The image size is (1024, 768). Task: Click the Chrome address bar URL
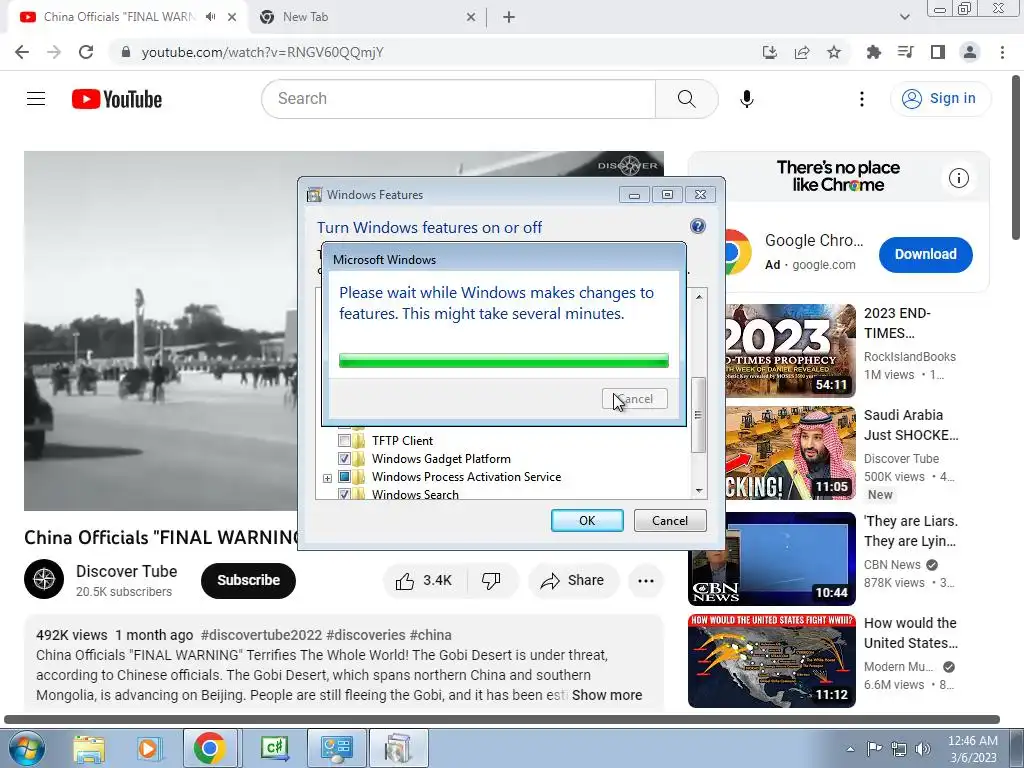coord(263,52)
